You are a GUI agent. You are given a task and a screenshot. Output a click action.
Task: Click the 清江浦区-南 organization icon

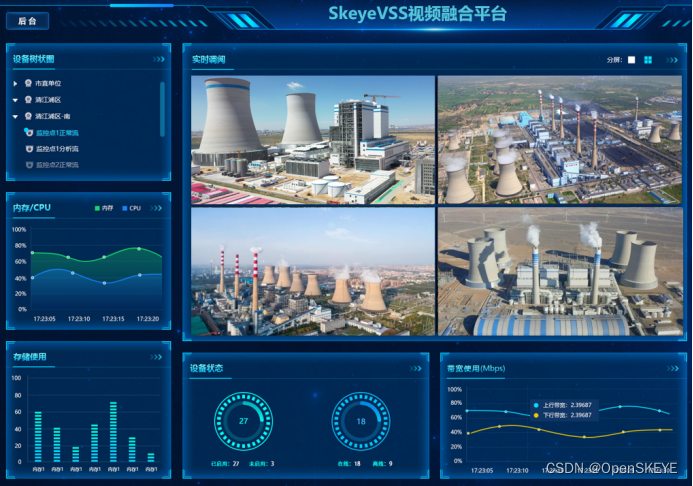tap(28, 116)
